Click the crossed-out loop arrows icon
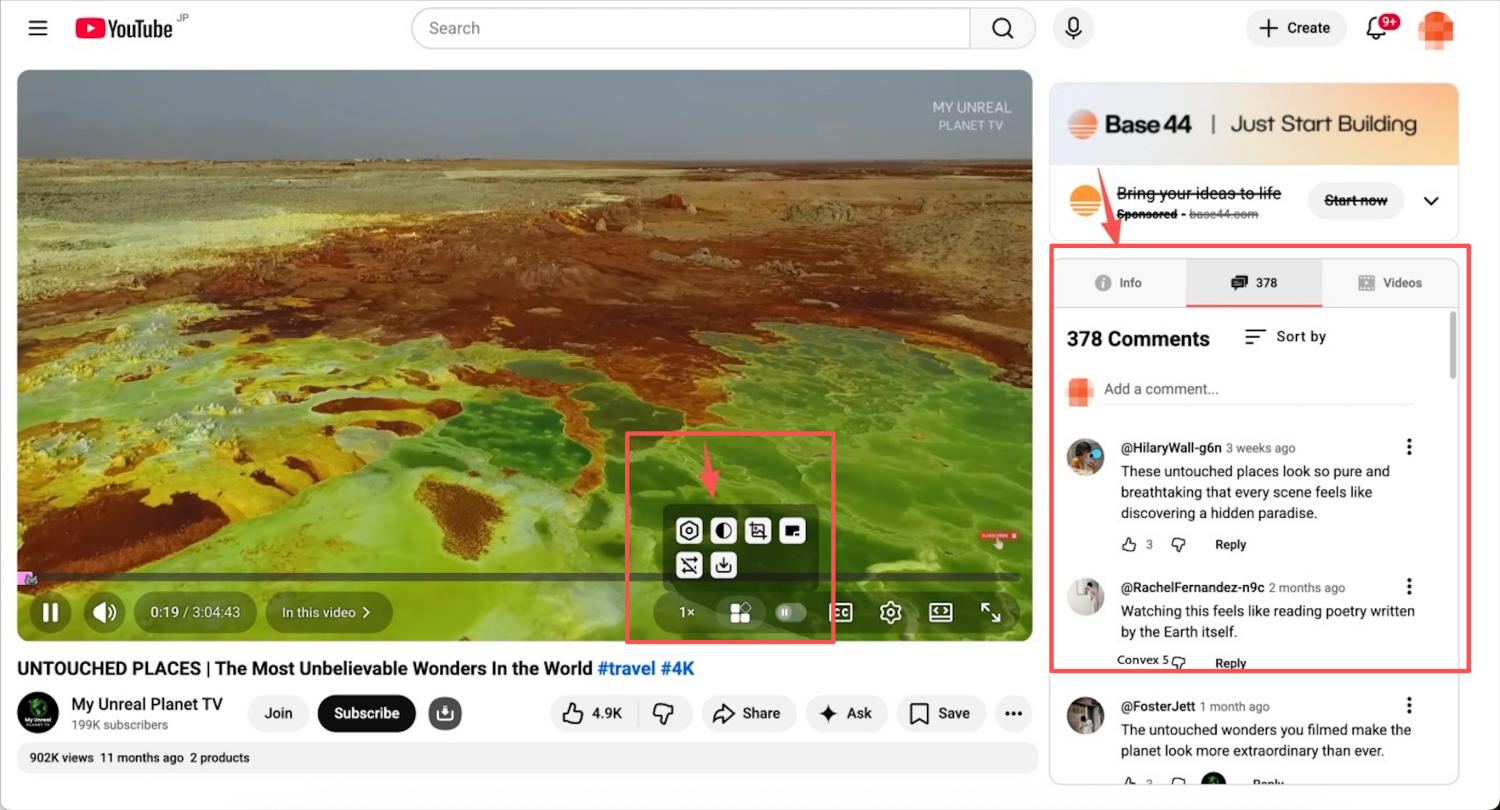Image resolution: width=1500 pixels, height=810 pixels. [689, 566]
